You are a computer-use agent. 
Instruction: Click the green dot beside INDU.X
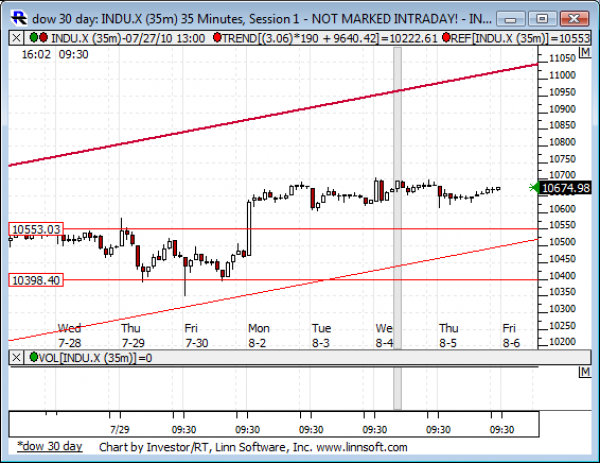pyautogui.click(x=34, y=37)
